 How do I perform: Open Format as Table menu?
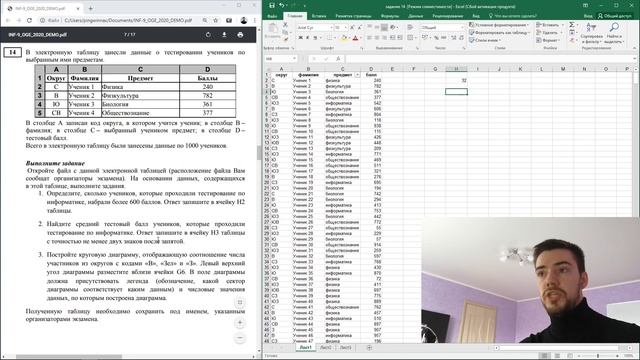pos(499,32)
